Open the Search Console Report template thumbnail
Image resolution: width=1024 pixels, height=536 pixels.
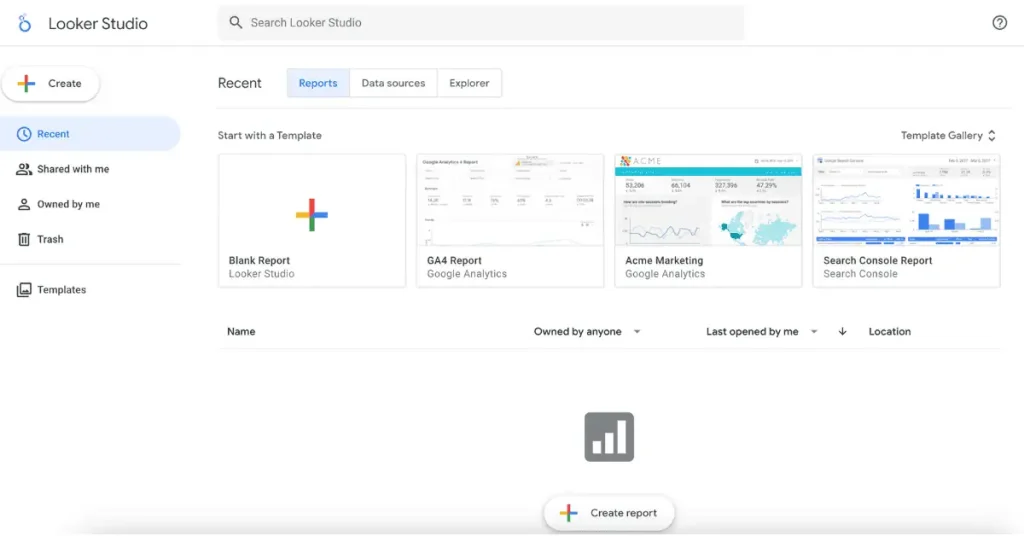click(x=906, y=200)
